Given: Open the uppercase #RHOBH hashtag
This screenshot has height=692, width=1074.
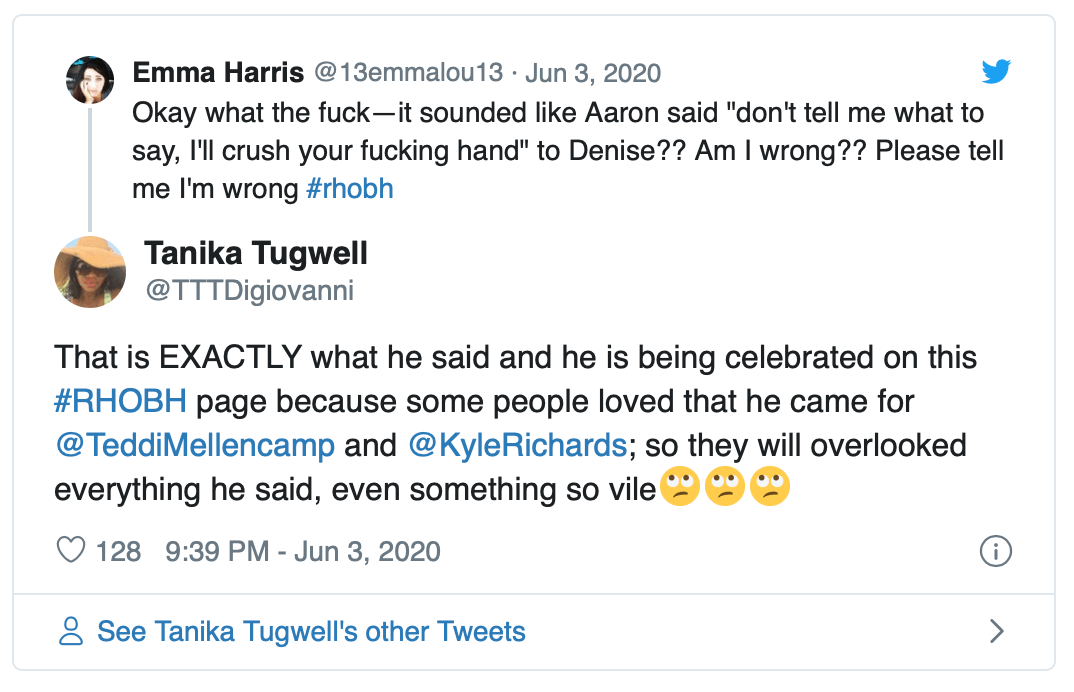Looking at the screenshot, I should [x=118, y=400].
